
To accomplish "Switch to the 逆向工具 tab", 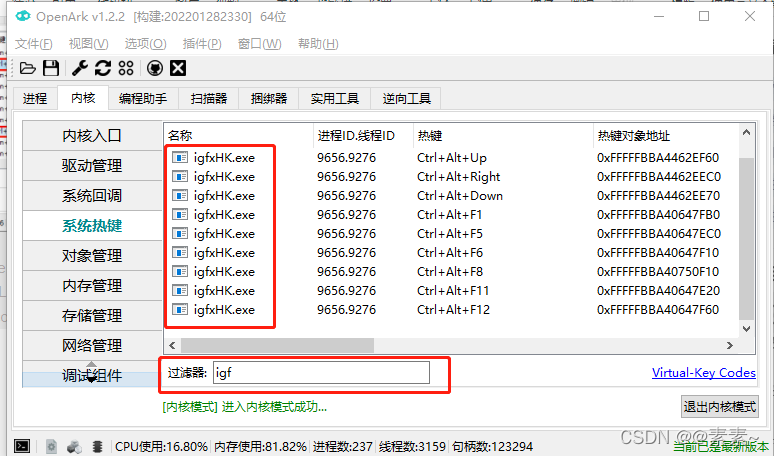I will pos(406,98).
